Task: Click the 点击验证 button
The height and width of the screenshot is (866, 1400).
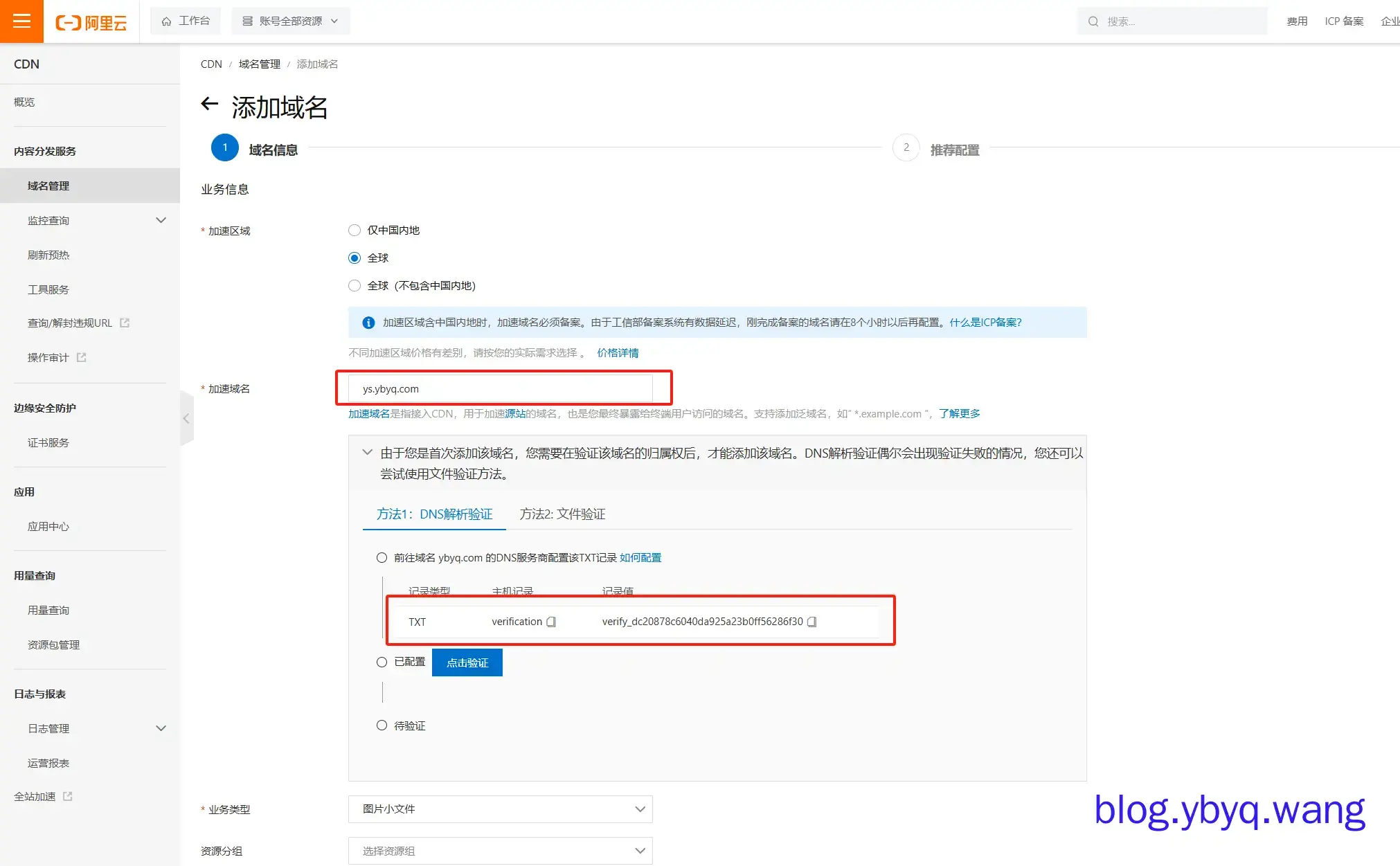Action: tap(467, 662)
